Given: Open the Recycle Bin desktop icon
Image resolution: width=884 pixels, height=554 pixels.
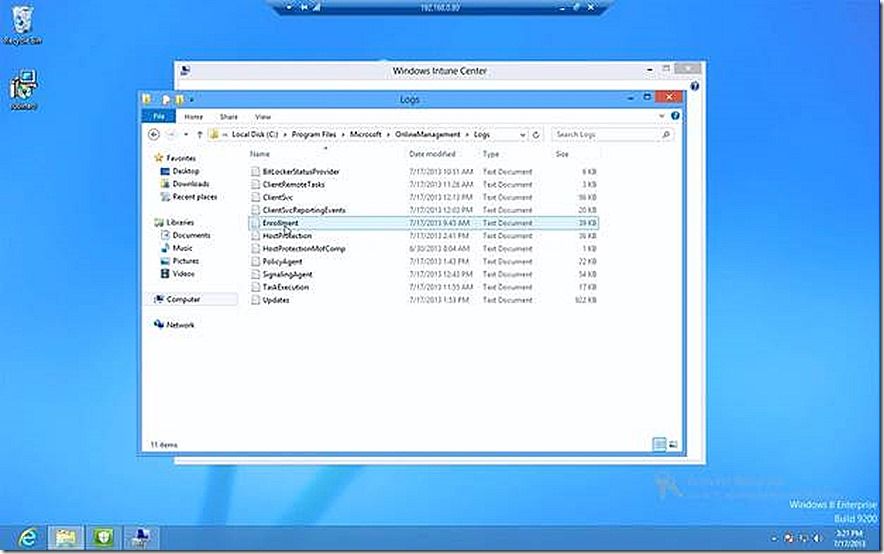Looking at the screenshot, I should click(x=23, y=25).
